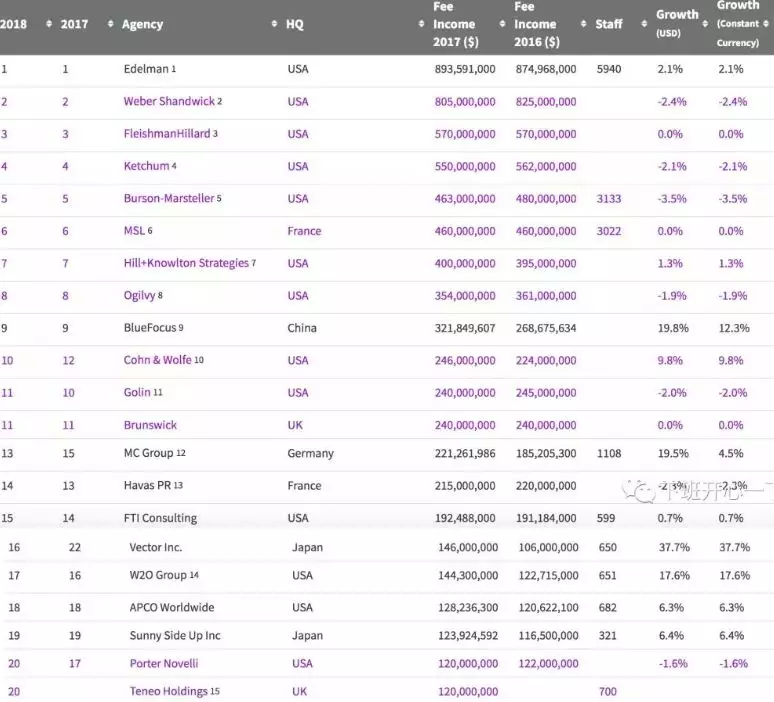Sort Fee Income 2016 column arrows
Screen dimensions: 774x702
583,24
